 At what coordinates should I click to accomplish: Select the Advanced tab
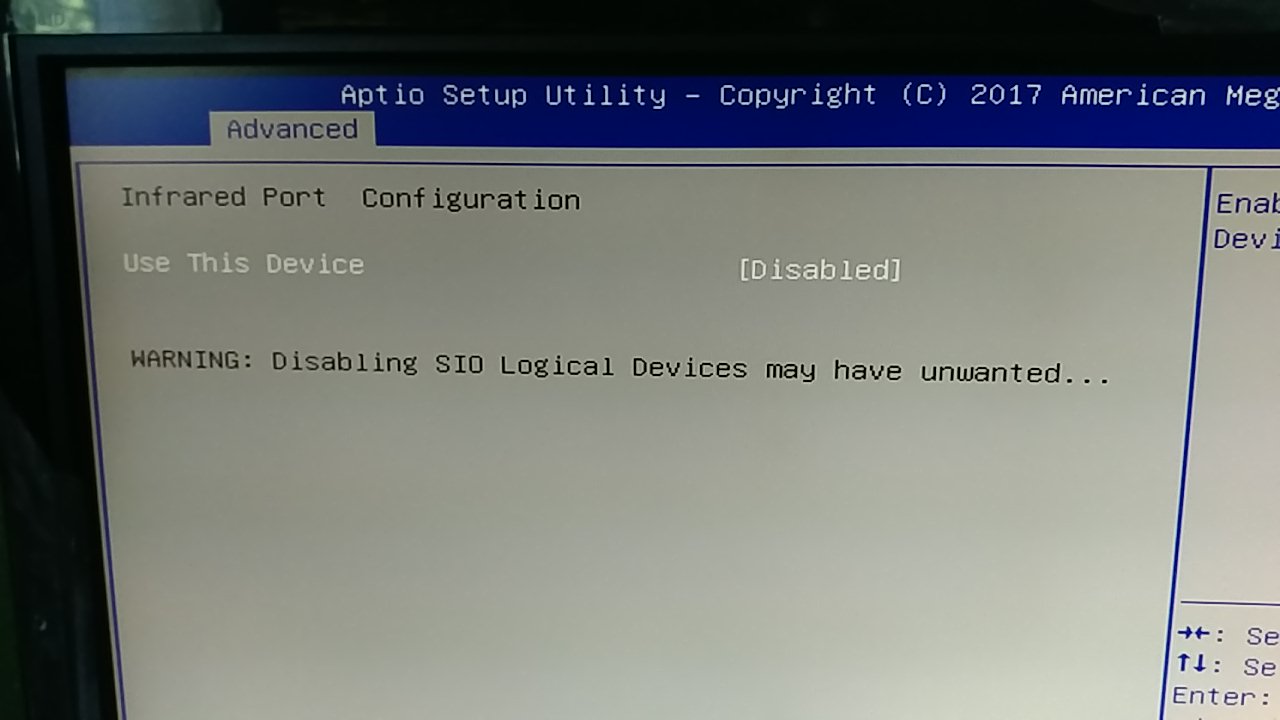point(291,130)
